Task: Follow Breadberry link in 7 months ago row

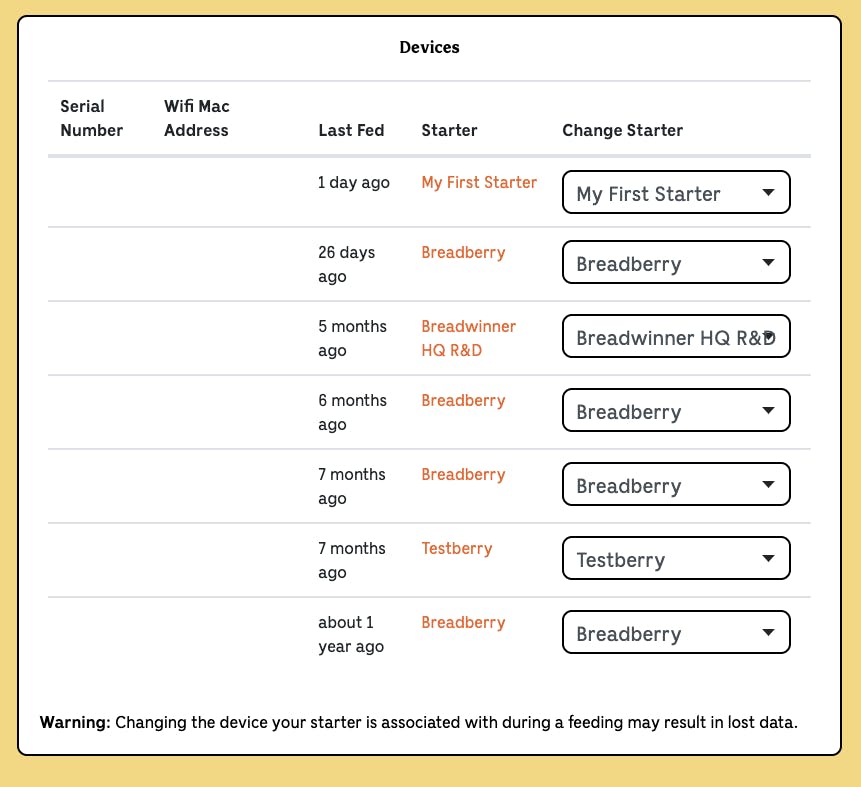Action: pyautogui.click(x=463, y=475)
